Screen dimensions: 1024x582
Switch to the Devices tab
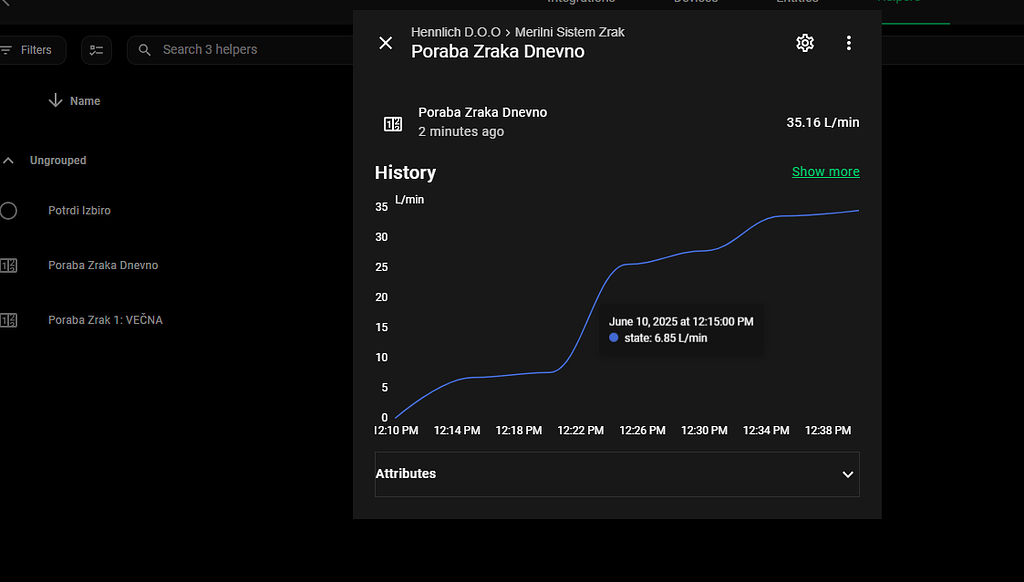[695, 3]
